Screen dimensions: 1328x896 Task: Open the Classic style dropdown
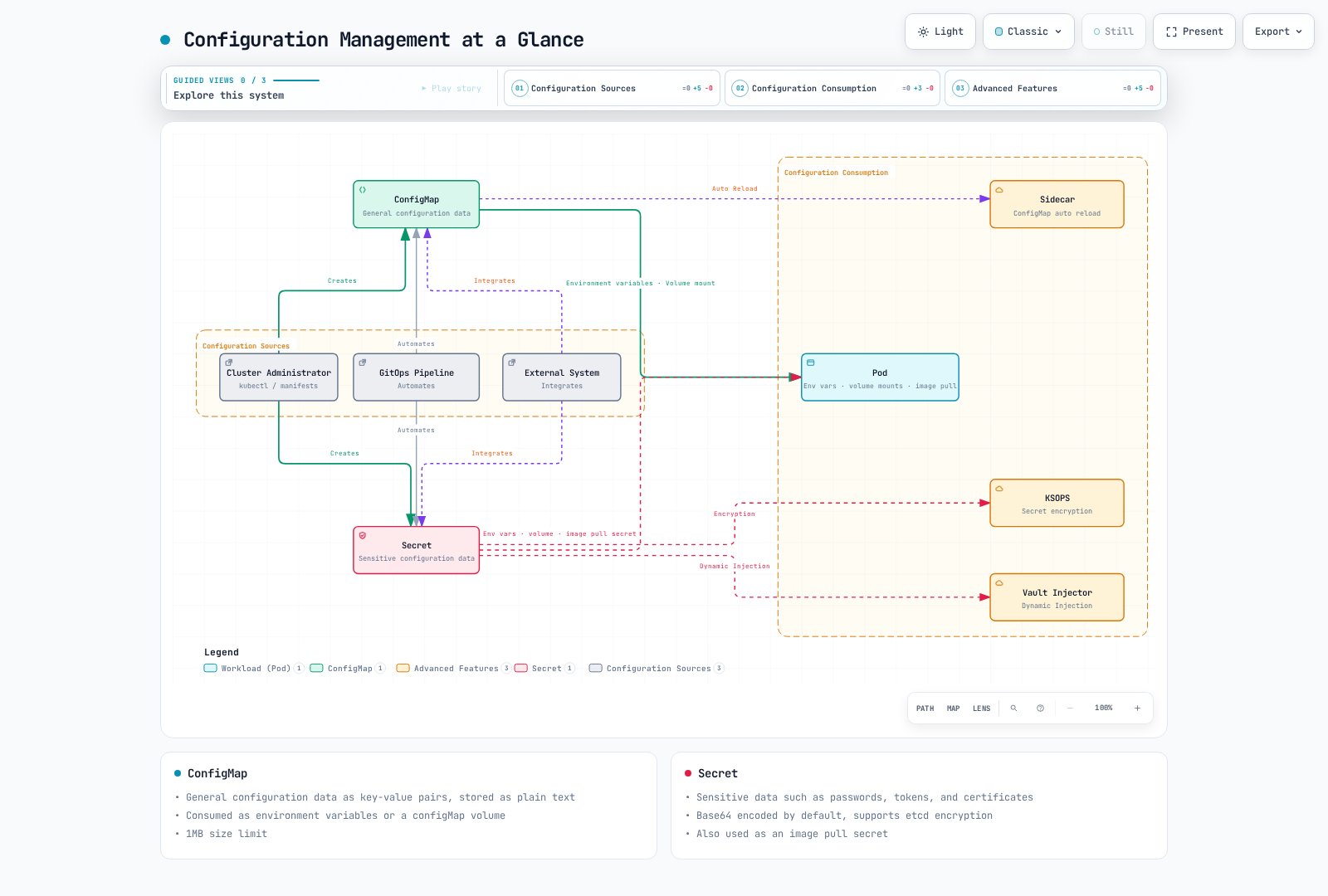click(x=1028, y=32)
